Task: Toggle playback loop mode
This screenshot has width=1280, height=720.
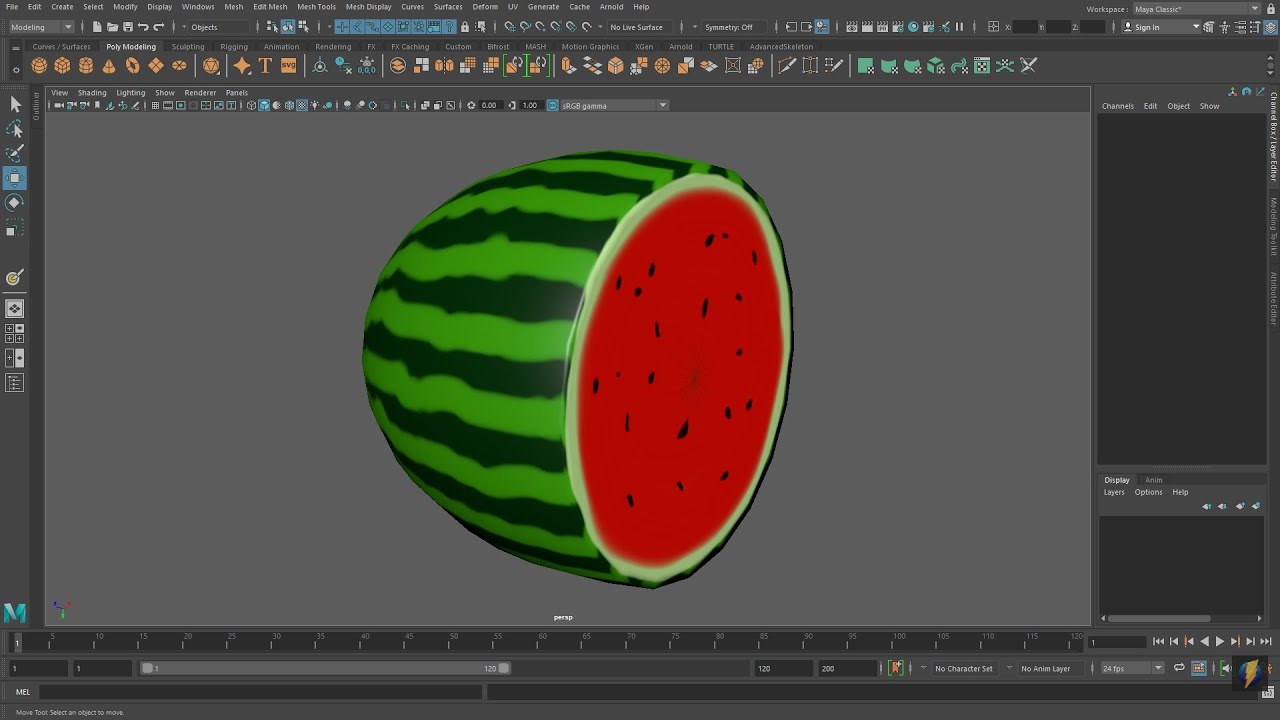Action: (1179, 668)
